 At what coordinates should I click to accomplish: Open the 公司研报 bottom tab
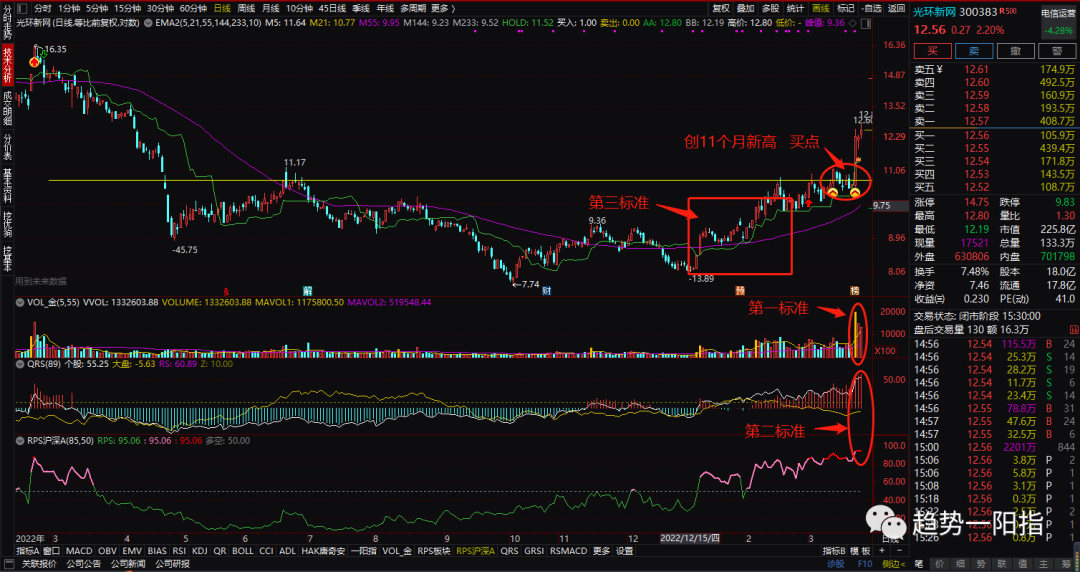coord(172,564)
